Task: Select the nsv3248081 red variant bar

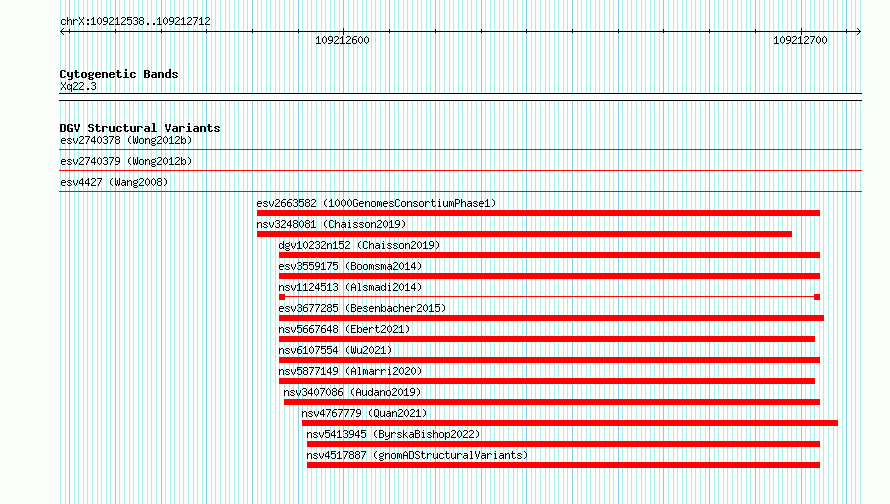Action: click(x=524, y=234)
